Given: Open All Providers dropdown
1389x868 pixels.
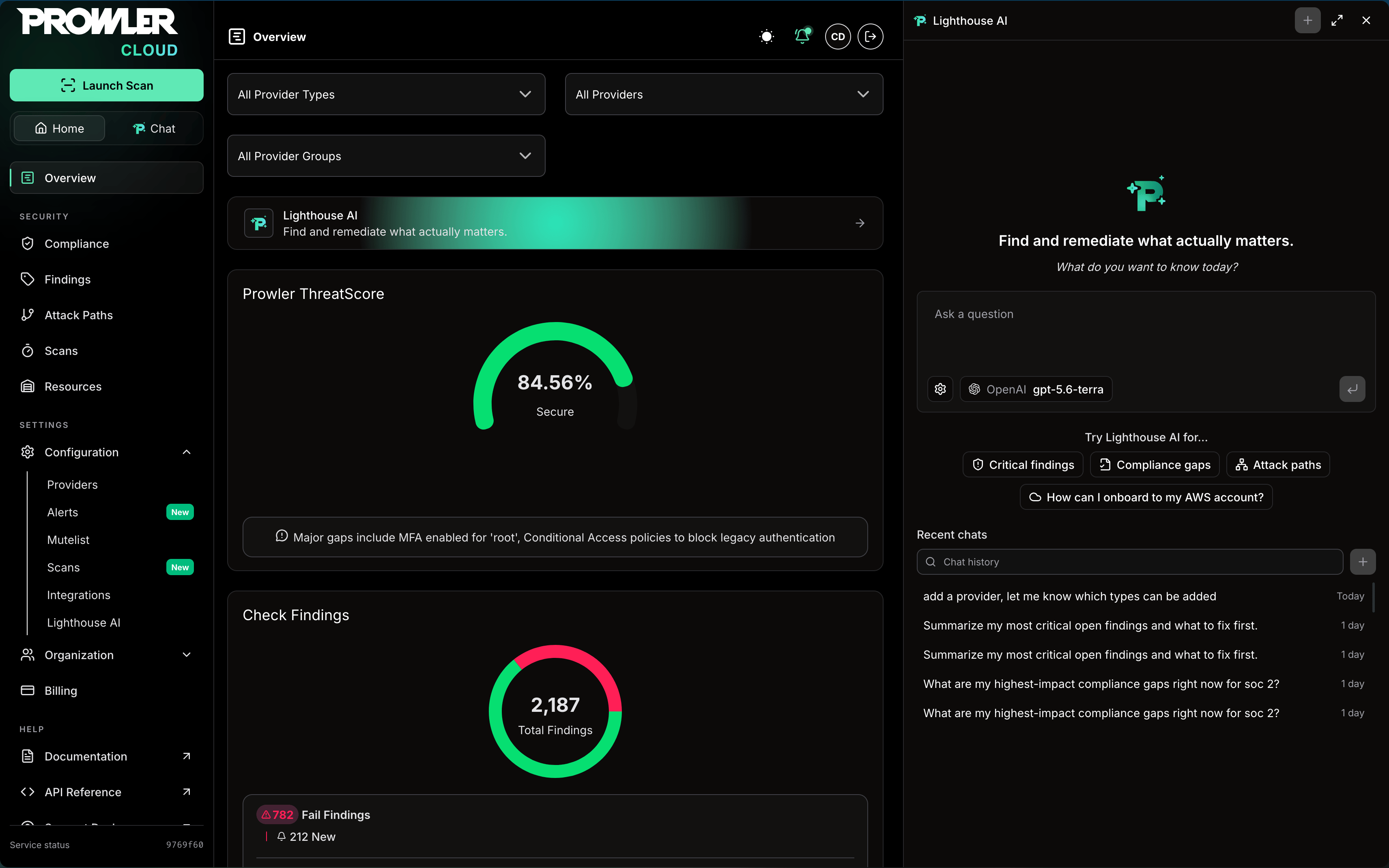Looking at the screenshot, I should [724, 94].
